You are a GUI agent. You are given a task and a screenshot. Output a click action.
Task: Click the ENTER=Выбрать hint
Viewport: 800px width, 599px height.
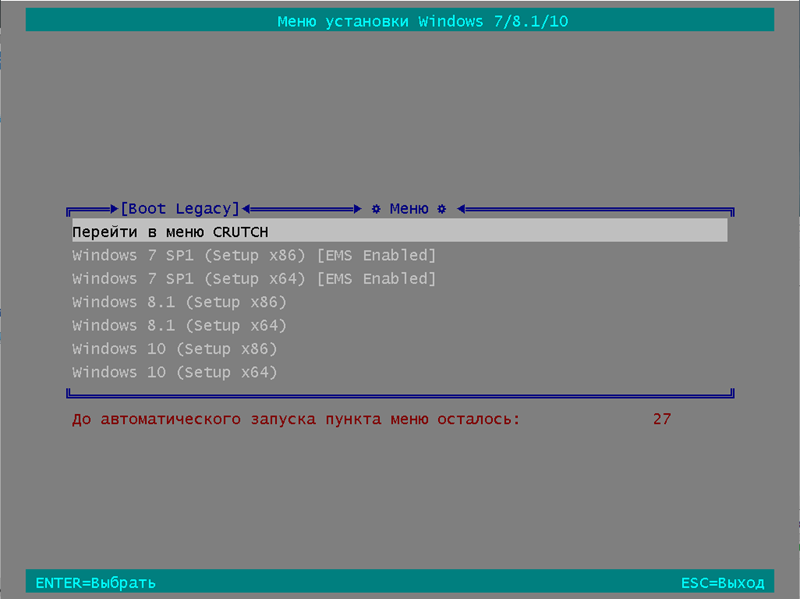pyautogui.click(x=95, y=583)
